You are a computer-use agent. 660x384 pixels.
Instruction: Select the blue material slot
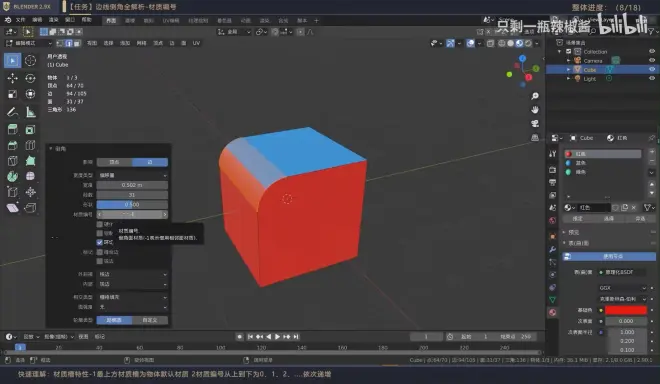(603, 163)
